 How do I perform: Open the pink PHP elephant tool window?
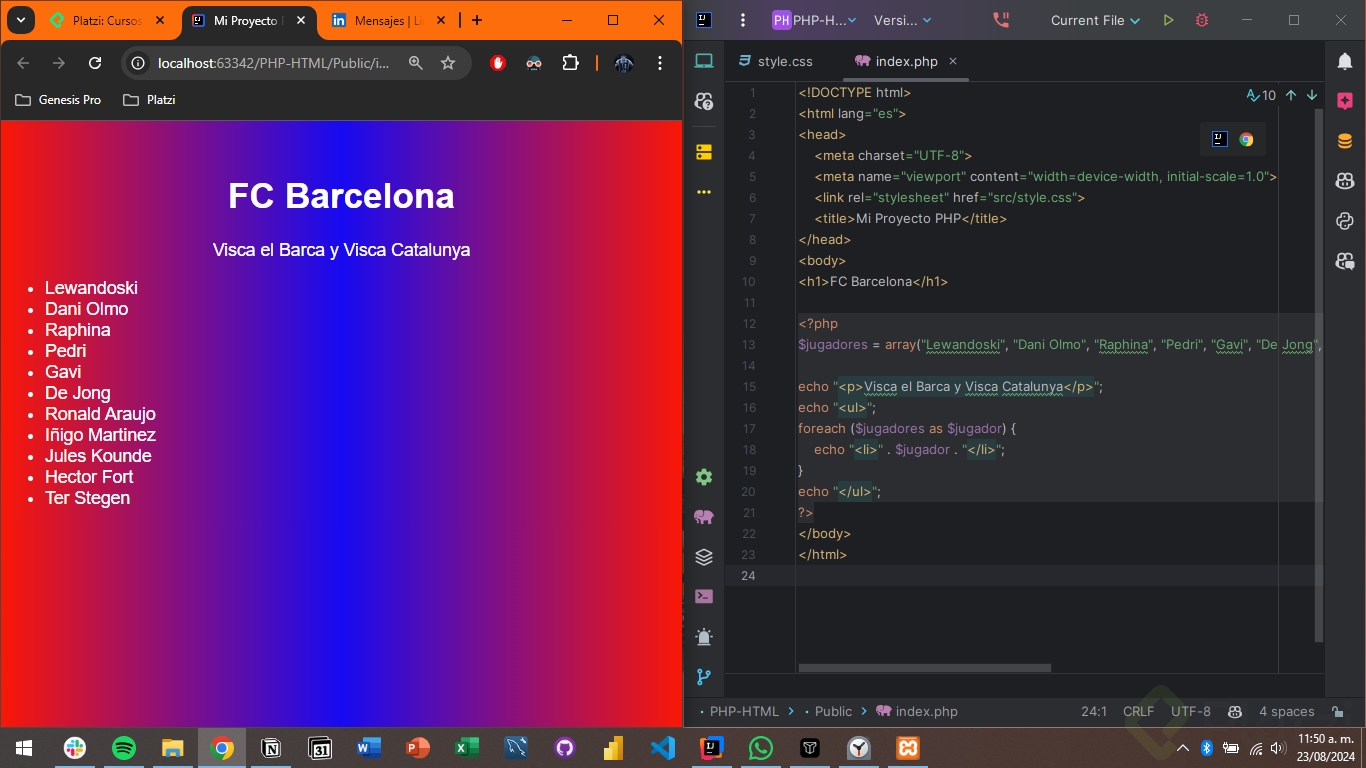704,517
